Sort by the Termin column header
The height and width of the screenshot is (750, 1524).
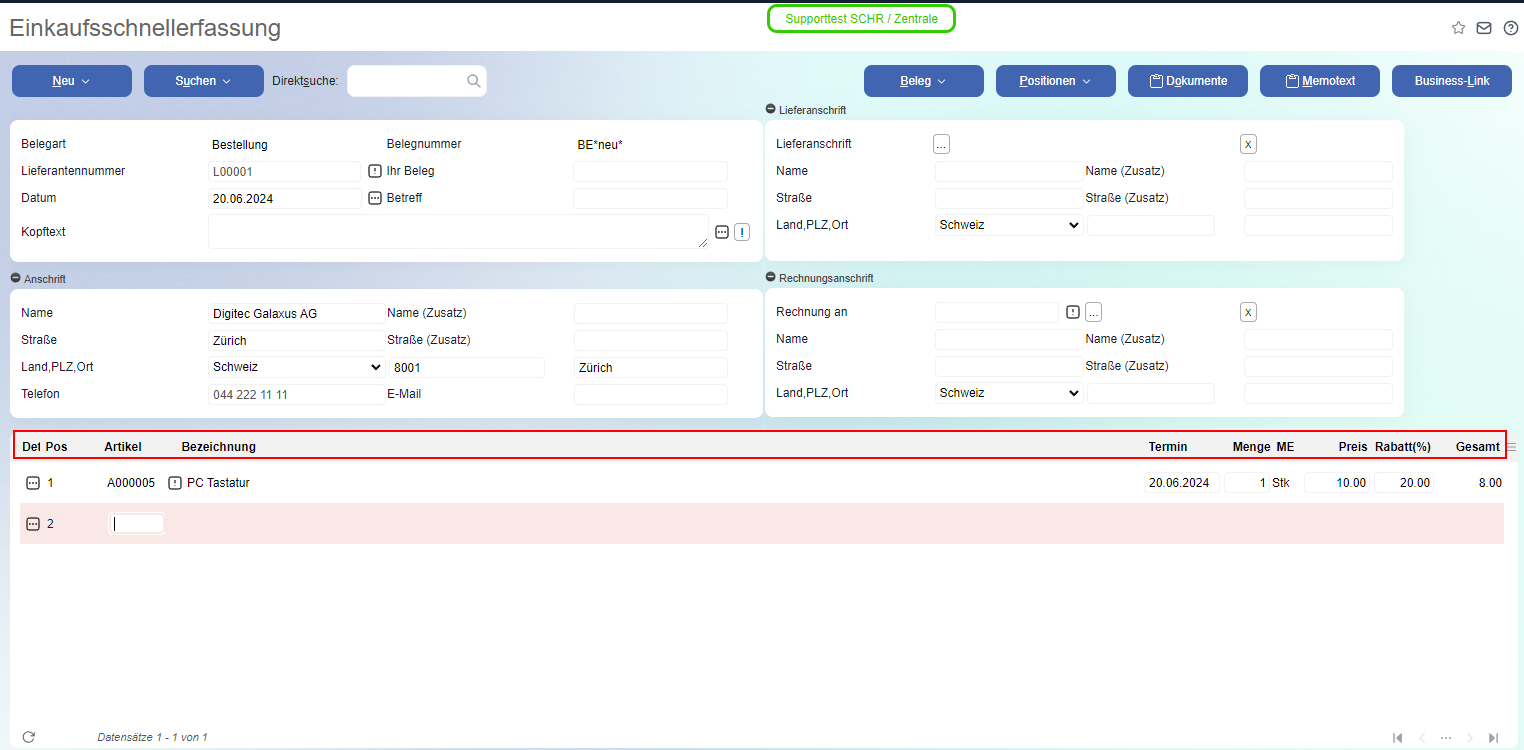[1168, 447]
